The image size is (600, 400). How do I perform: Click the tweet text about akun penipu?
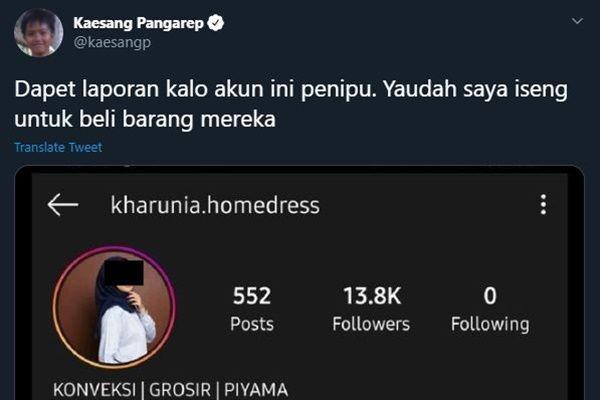tap(291, 104)
